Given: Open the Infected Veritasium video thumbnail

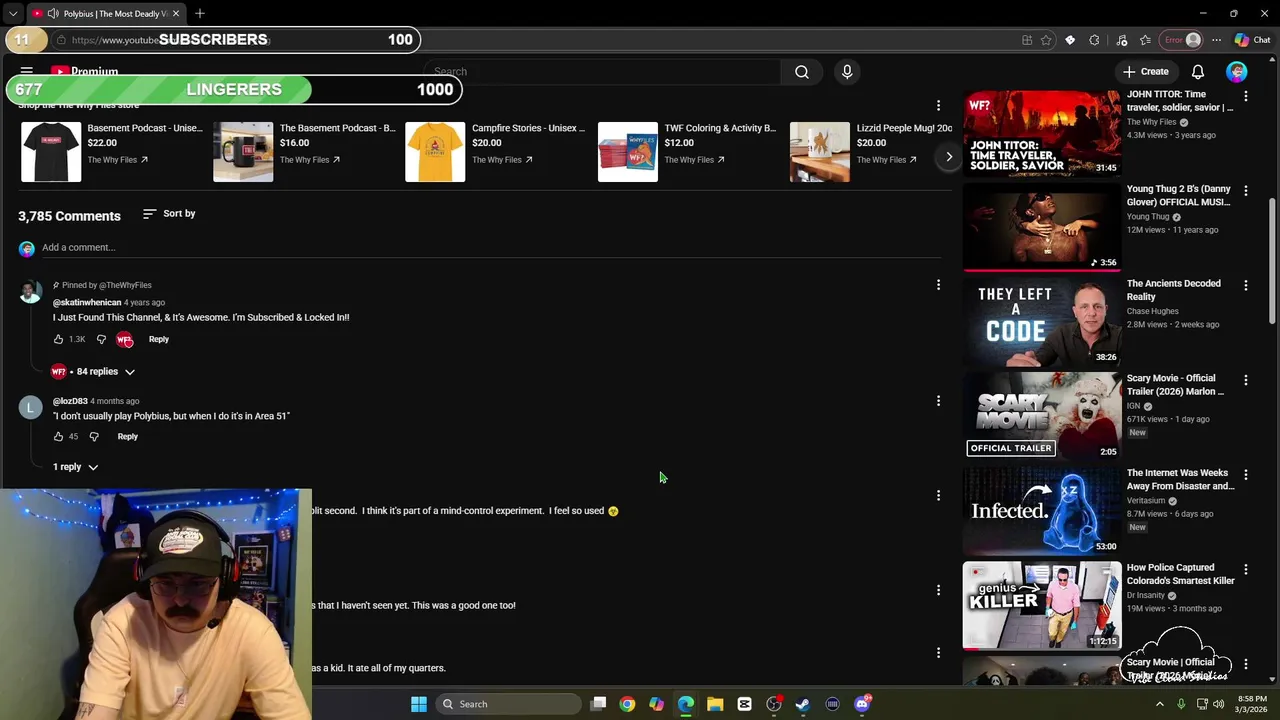Looking at the screenshot, I should click(x=1042, y=511).
